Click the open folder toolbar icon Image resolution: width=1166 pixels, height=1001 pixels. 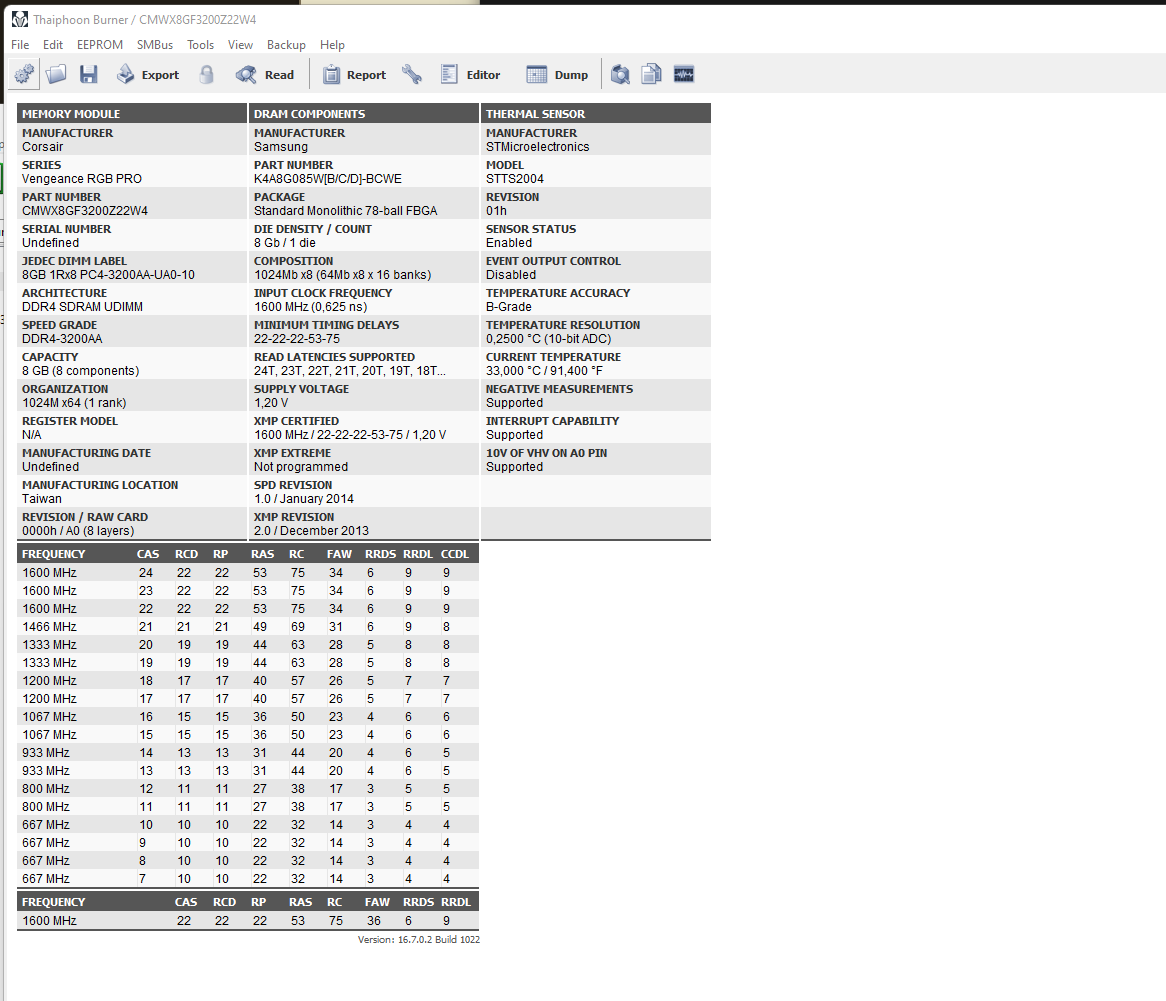56,74
